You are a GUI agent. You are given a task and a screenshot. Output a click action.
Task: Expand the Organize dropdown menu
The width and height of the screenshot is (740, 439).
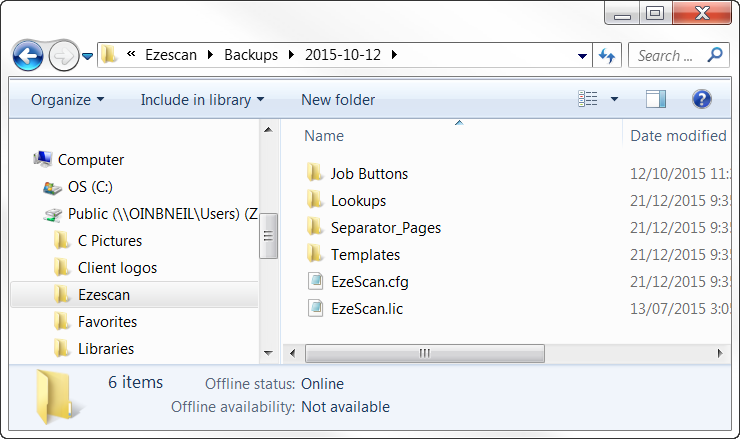coord(67,99)
